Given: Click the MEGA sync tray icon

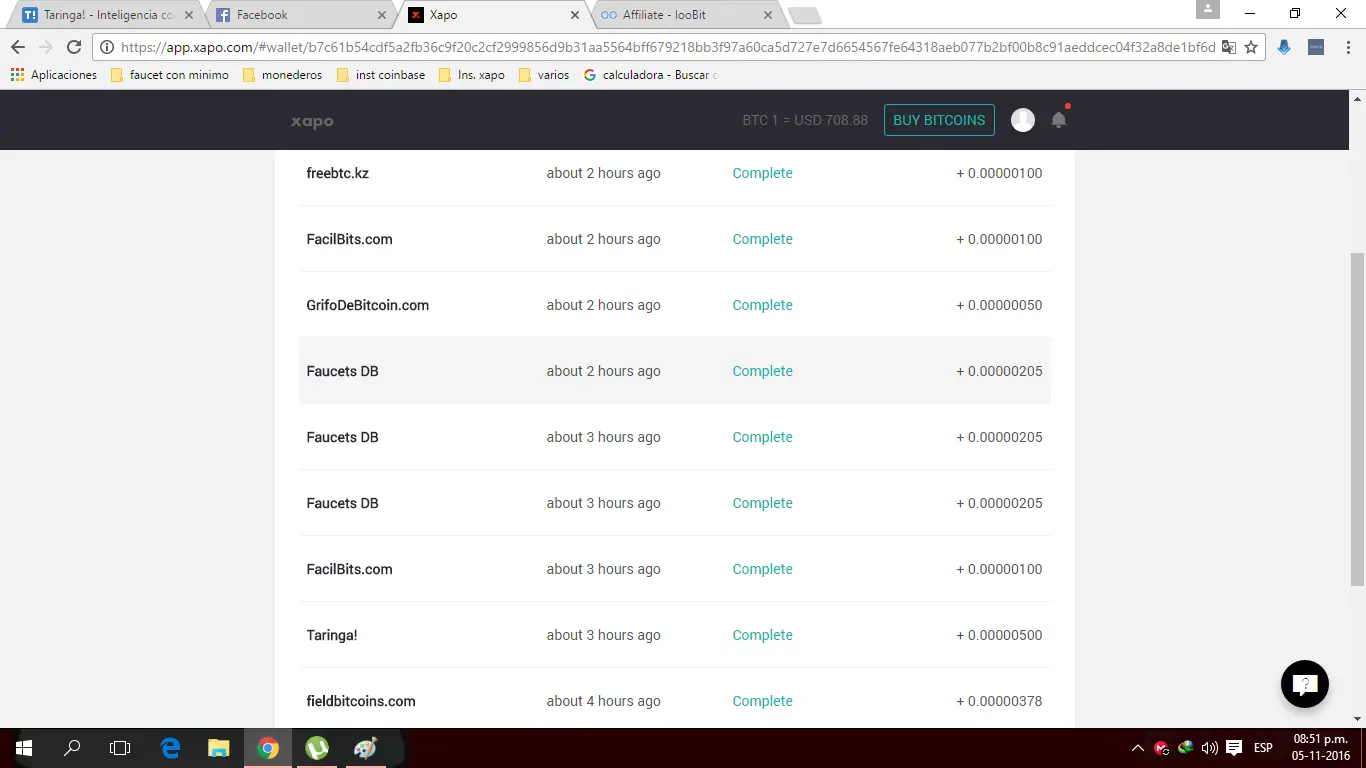Looking at the screenshot, I should 1161,748.
